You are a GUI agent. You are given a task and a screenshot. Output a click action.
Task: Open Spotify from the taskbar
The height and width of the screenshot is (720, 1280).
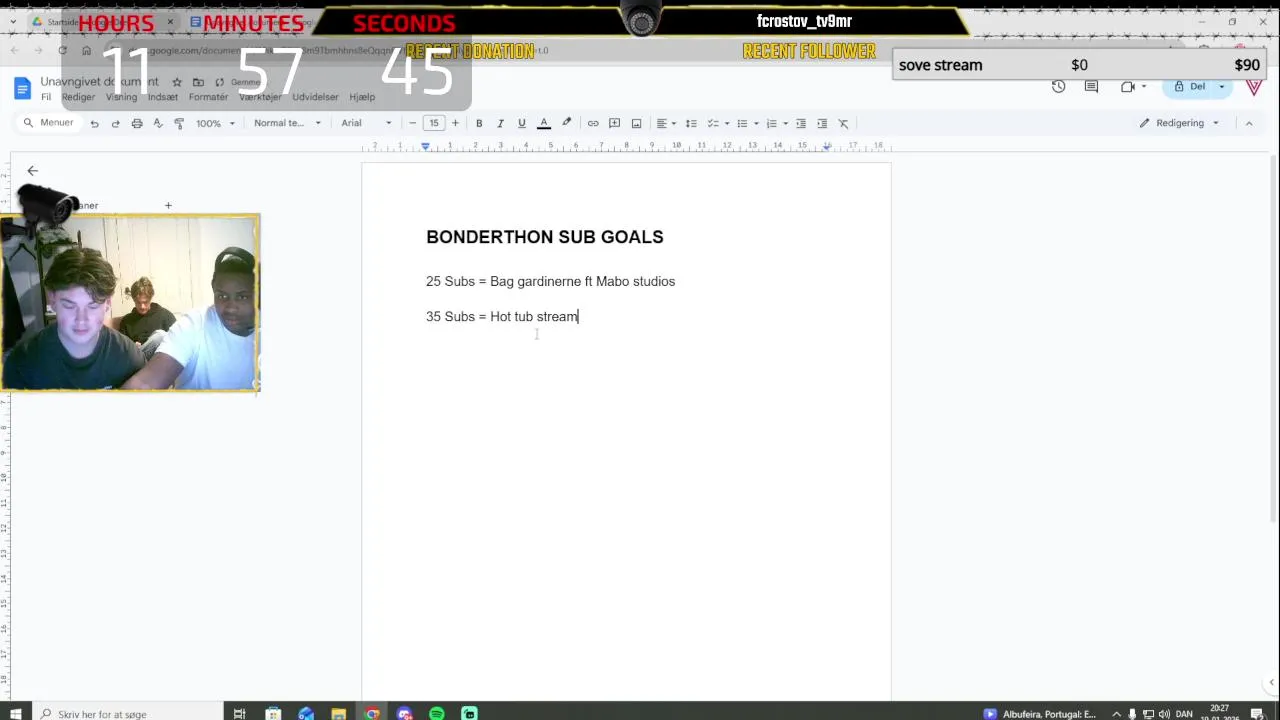tap(437, 713)
